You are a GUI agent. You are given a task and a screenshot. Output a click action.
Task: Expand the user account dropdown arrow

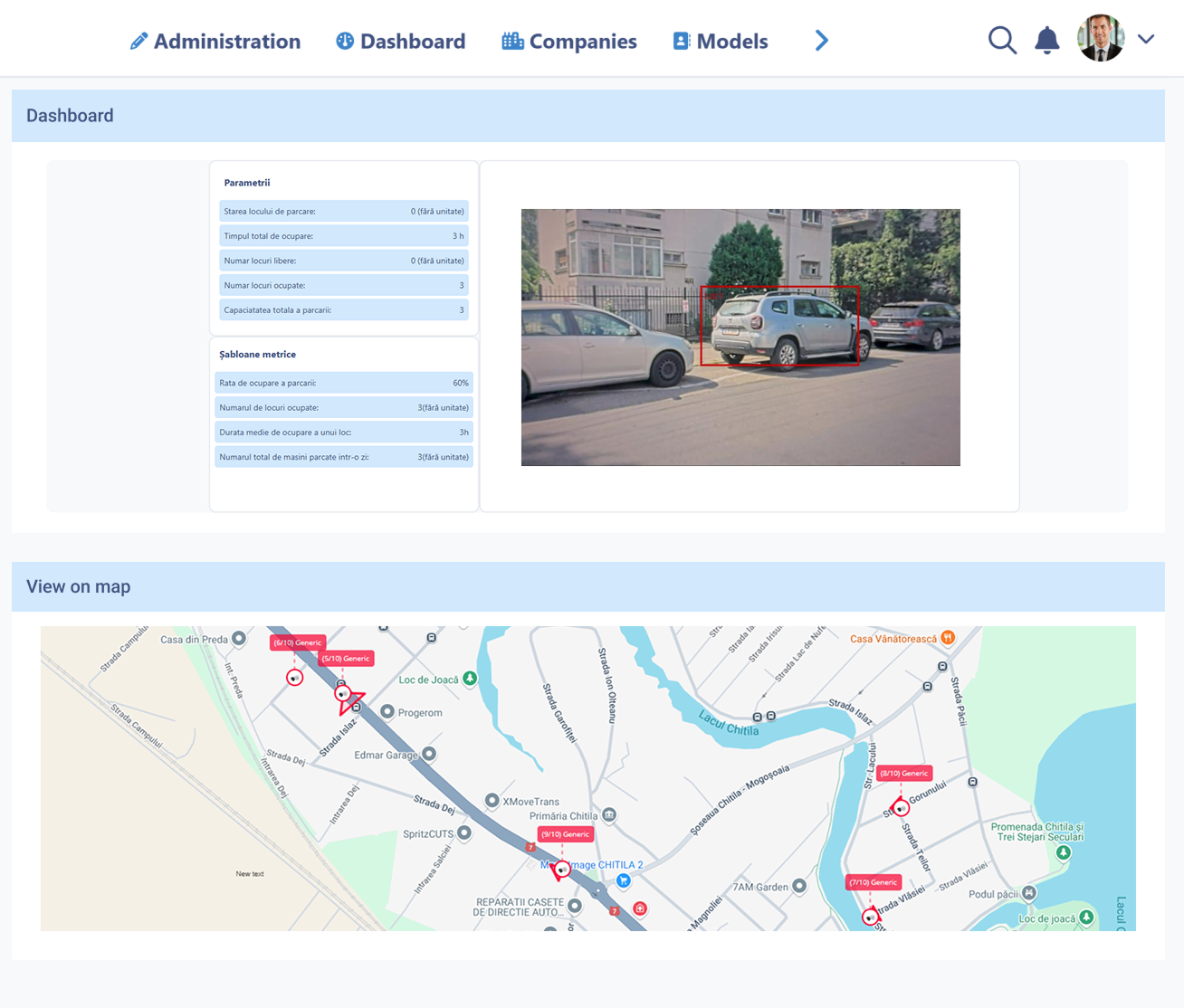coord(1146,39)
